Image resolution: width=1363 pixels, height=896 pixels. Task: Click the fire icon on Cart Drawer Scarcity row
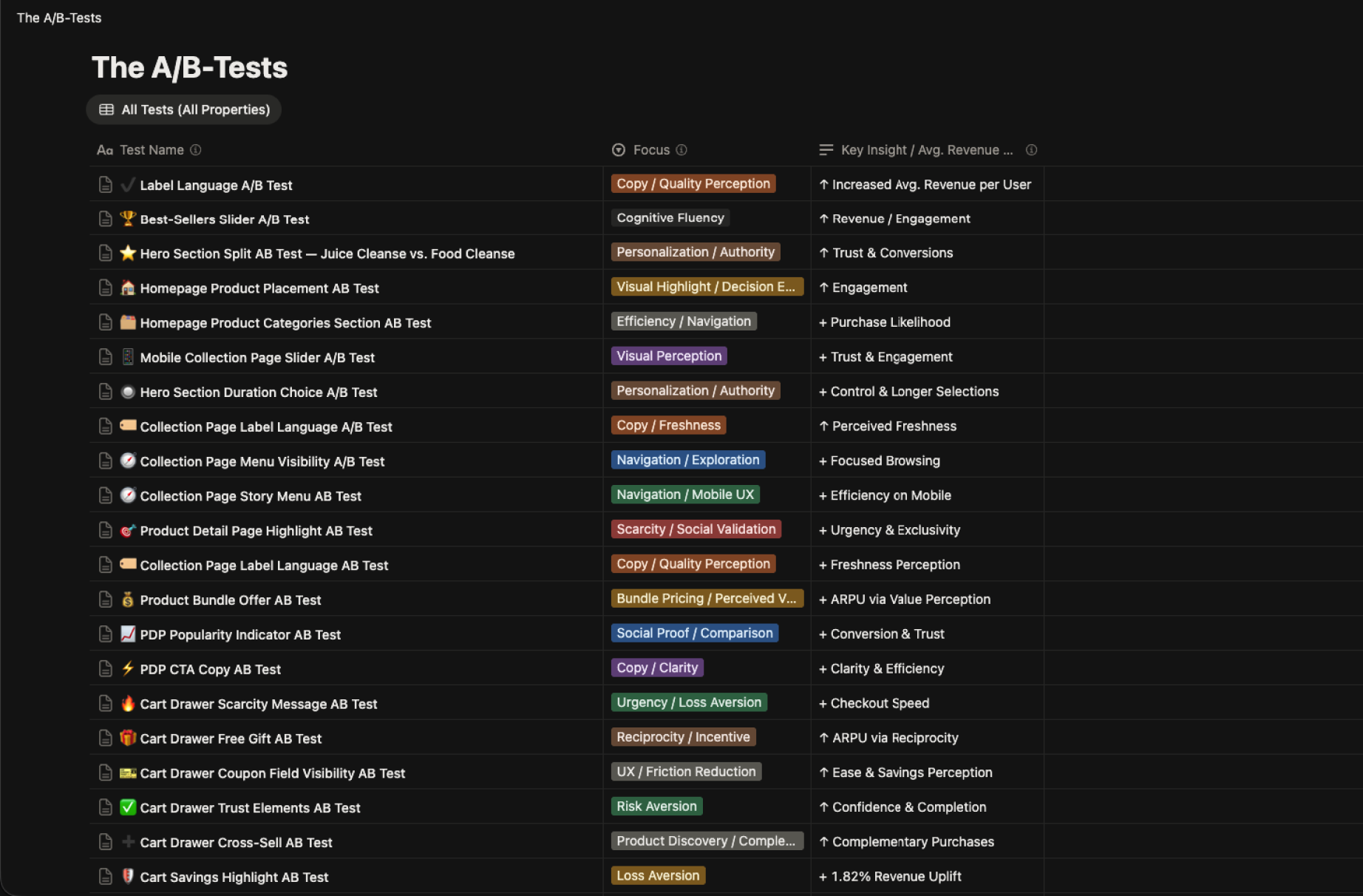tap(128, 704)
